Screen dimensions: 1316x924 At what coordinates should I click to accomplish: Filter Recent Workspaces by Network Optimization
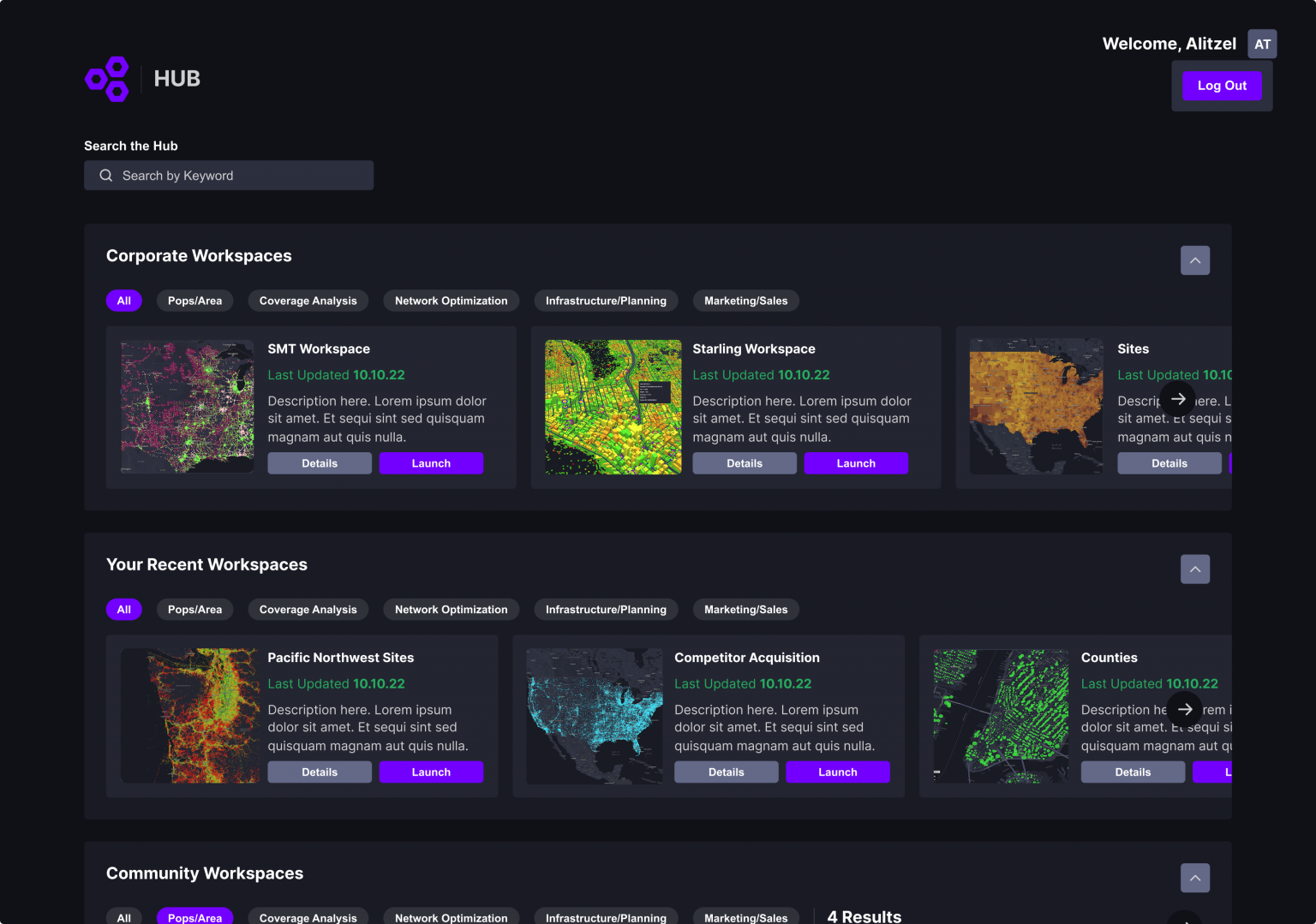coord(451,610)
